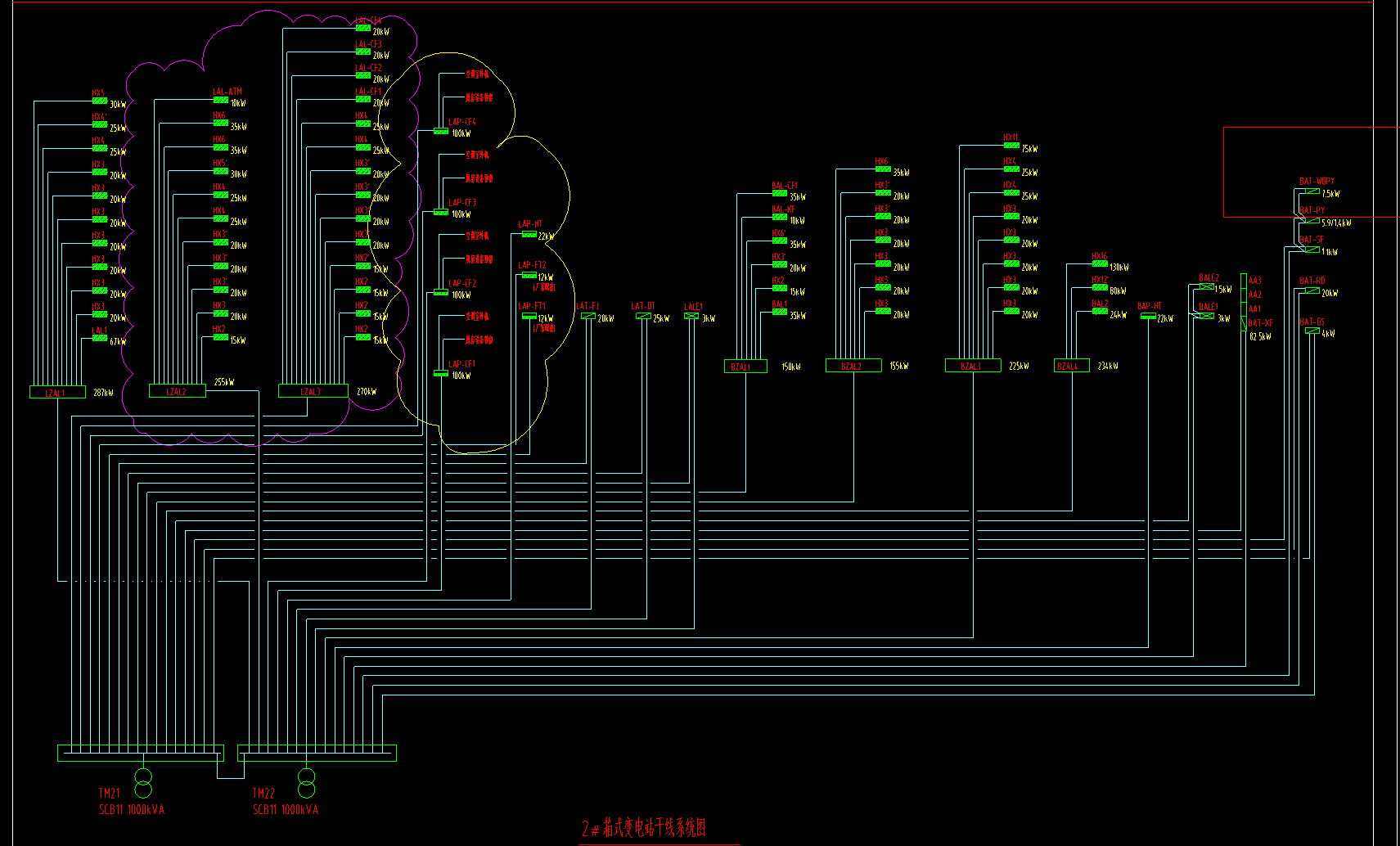Image resolution: width=1400 pixels, height=846 pixels.
Task: Click the LZAL1 distribution box
Action: tap(57, 393)
